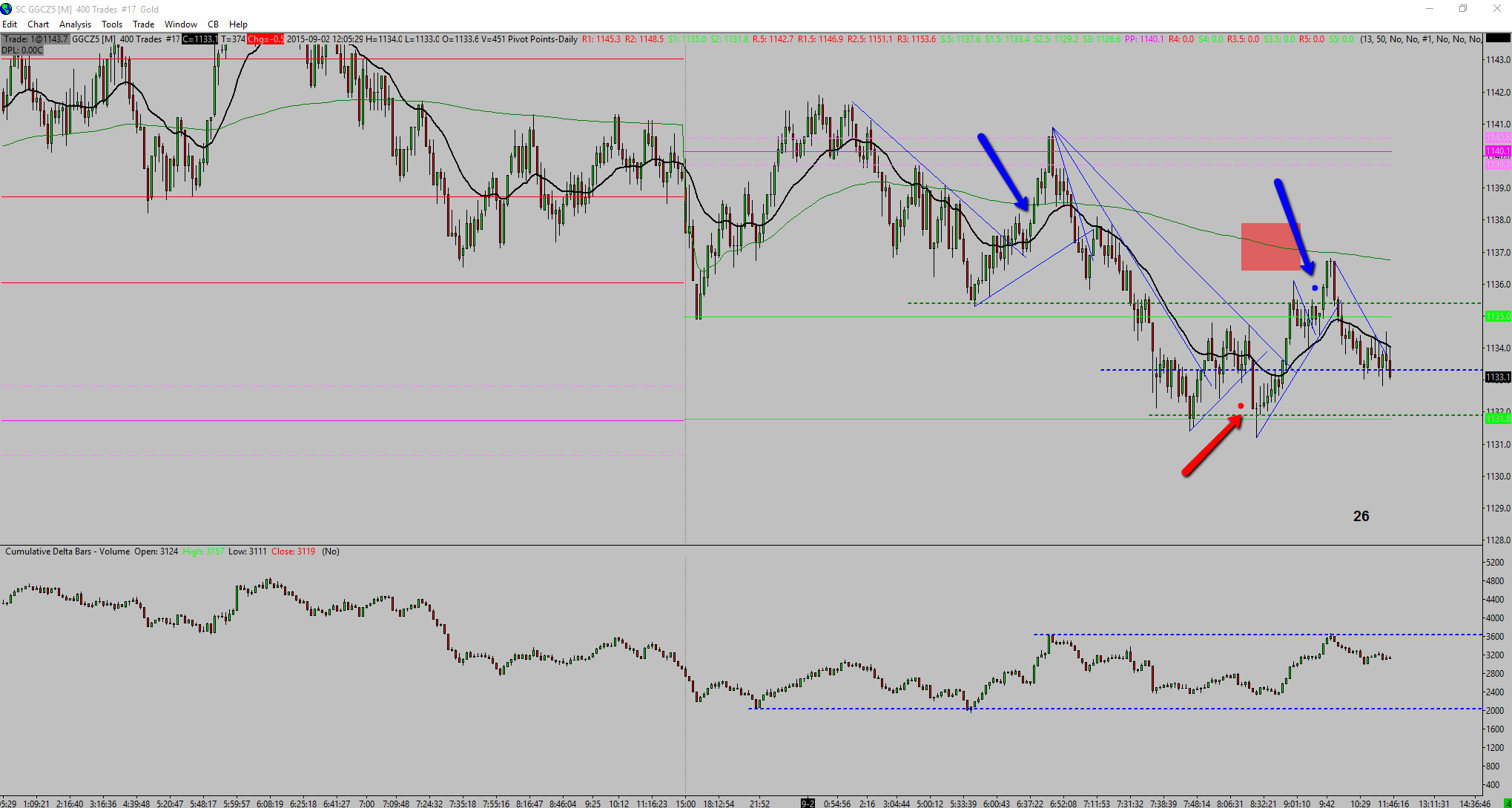Click the green 'High: 3157' delta value
The height and width of the screenshot is (808, 1512).
(x=203, y=552)
